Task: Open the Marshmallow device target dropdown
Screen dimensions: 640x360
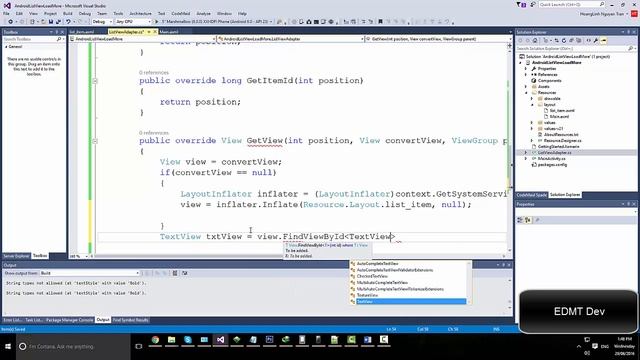Action: [217, 22]
